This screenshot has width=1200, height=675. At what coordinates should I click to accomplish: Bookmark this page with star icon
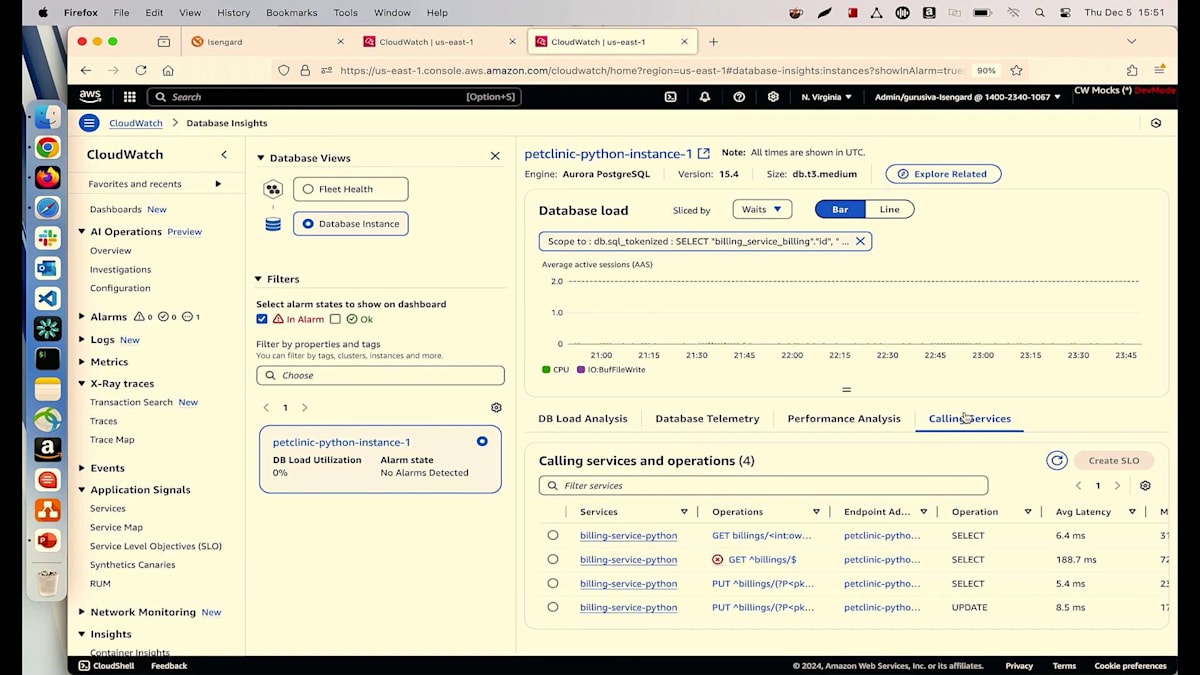click(1016, 70)
